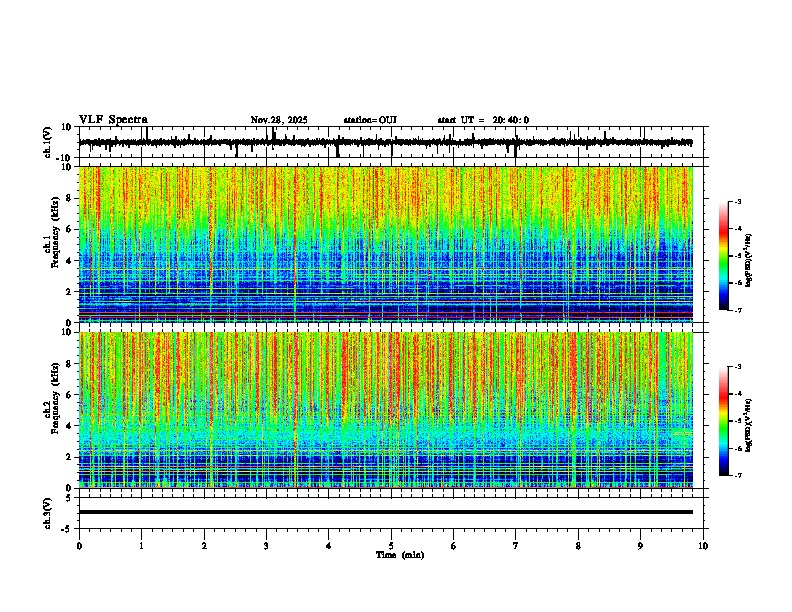The height and width of the screenshot is (612, 792).
Task: Click the "-3" label on ch.1 colorbar
Action: (737, 201)
